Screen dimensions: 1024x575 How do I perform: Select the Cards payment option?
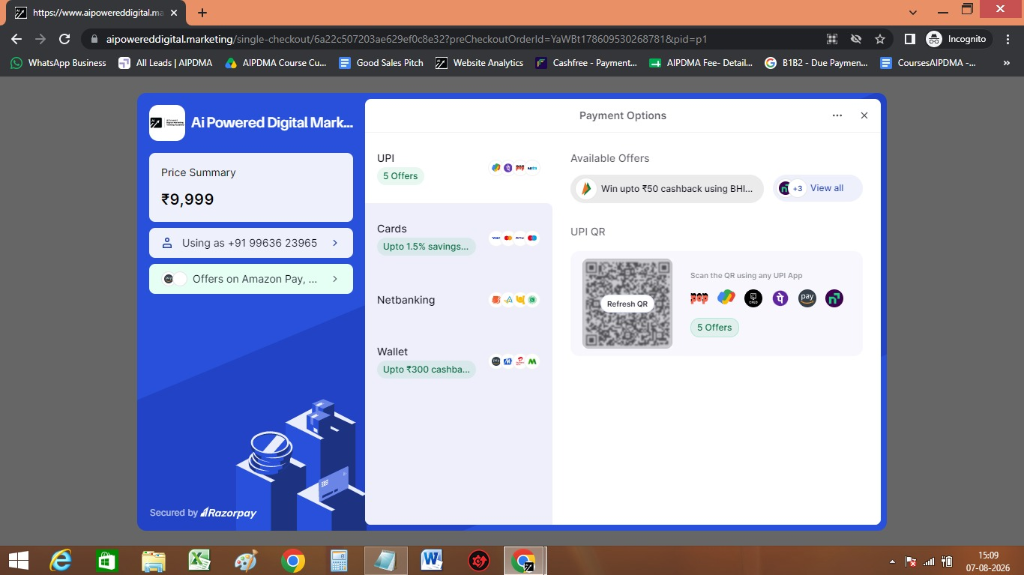pyautogui.click(x=458, y=238)
